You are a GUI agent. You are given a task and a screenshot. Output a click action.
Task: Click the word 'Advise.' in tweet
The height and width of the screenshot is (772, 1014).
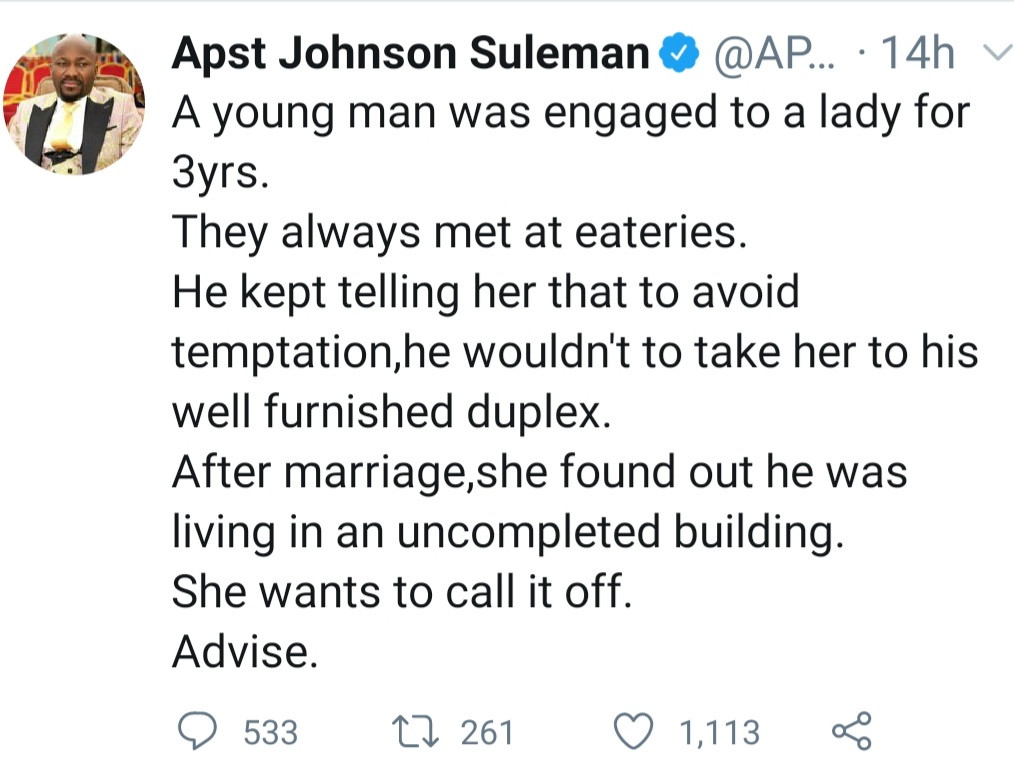pyautogui.click(x=245, y=650)
